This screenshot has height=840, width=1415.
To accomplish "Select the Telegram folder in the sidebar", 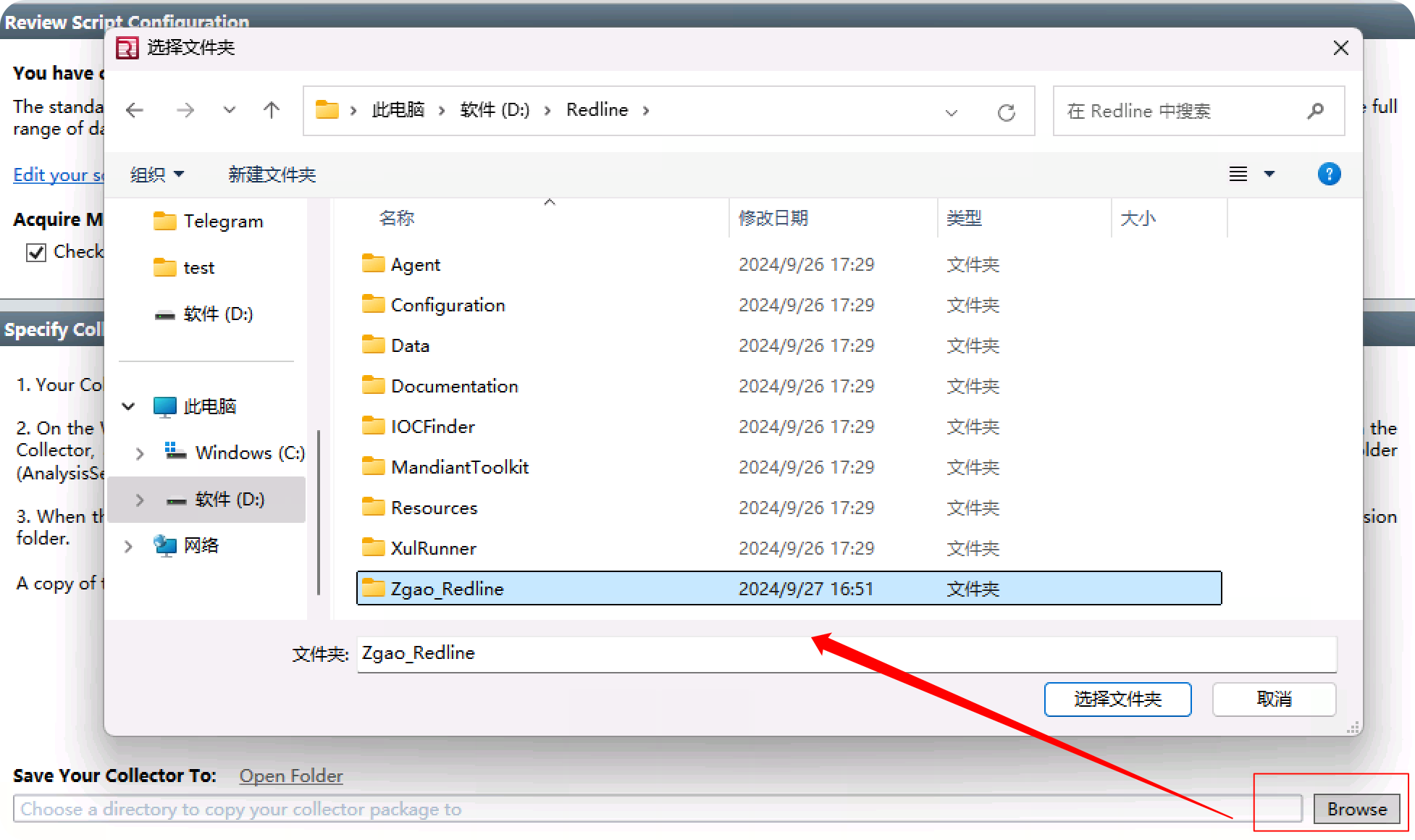I will 223,221.
